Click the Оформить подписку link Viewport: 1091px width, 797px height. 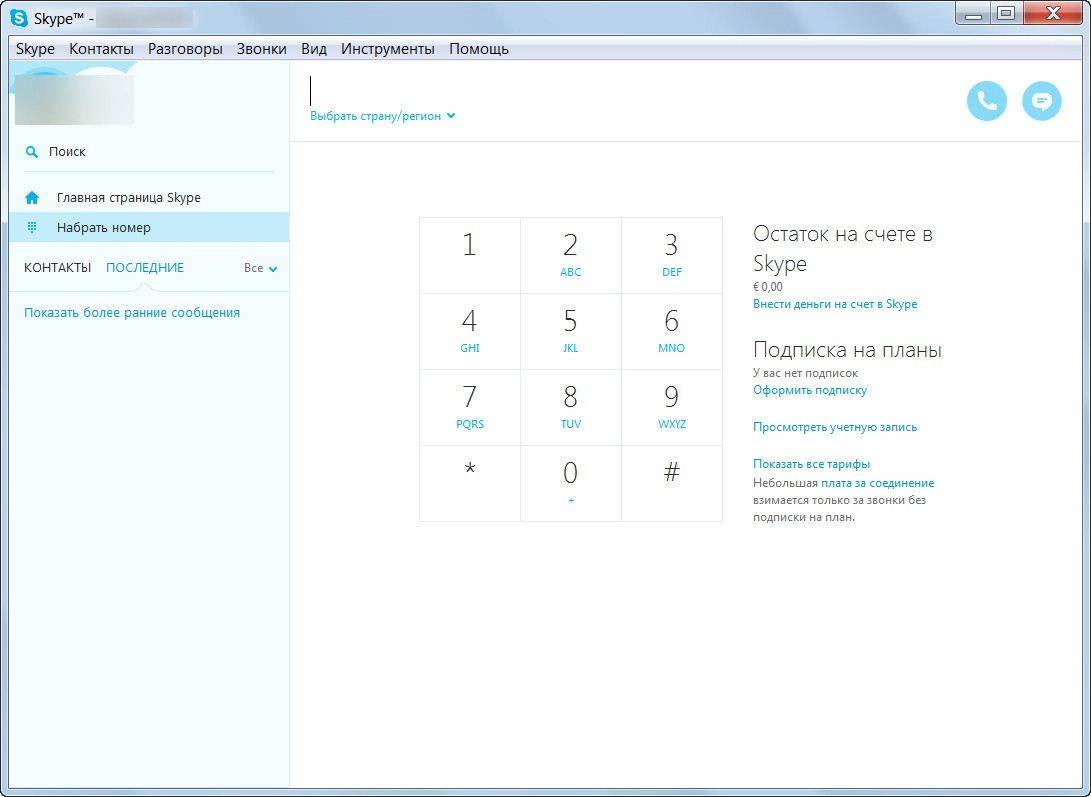(x=810, y=390)
